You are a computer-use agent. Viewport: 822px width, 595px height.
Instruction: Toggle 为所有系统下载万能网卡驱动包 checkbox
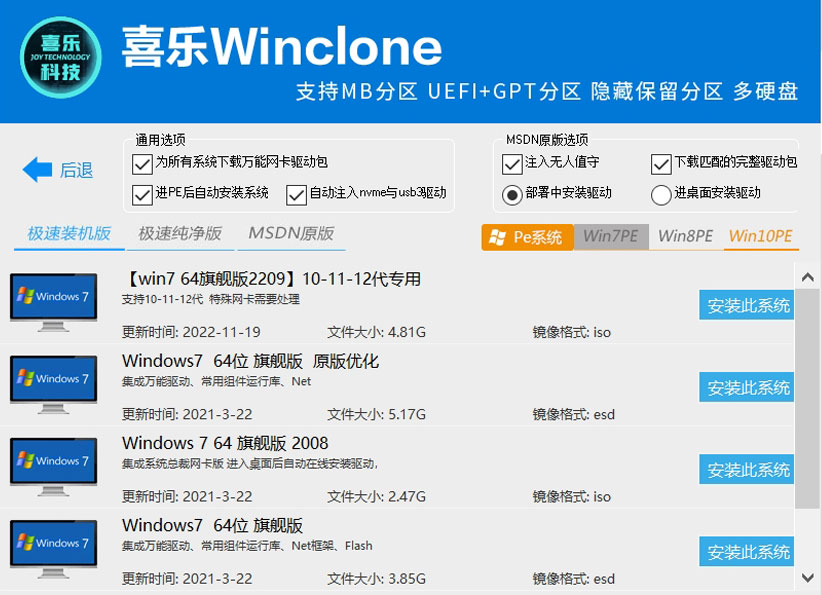click(x=142, y=164)
